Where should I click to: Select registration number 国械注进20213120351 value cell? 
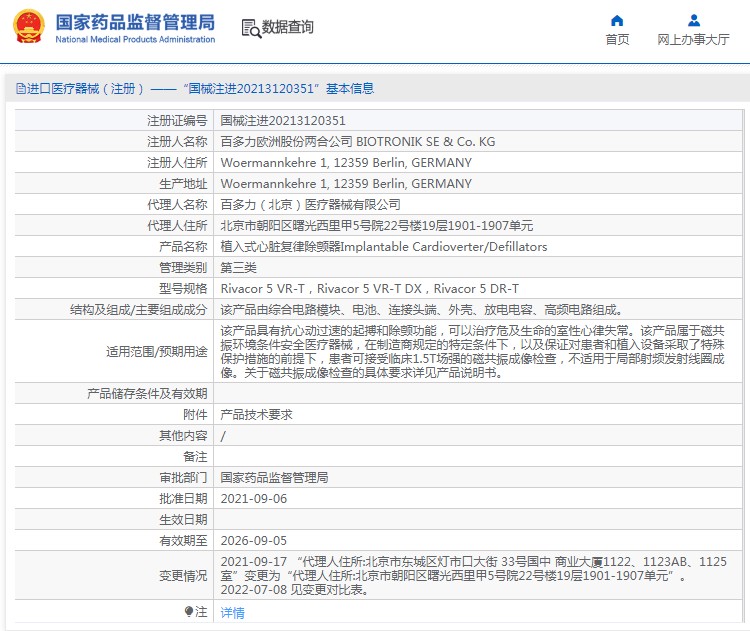(x=283, y=121)
